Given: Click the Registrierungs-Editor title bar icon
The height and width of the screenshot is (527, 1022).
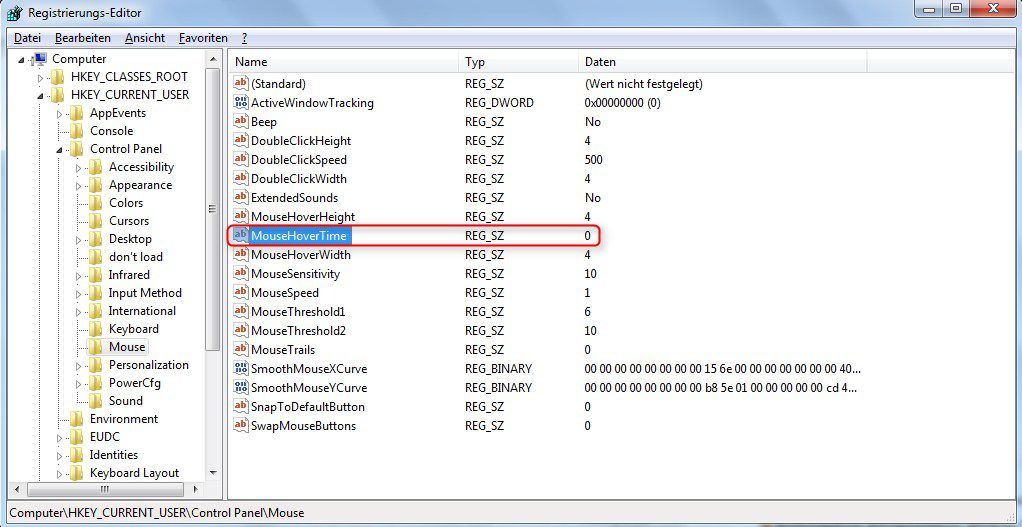Looking at the screenshot, I should [16, 12].
